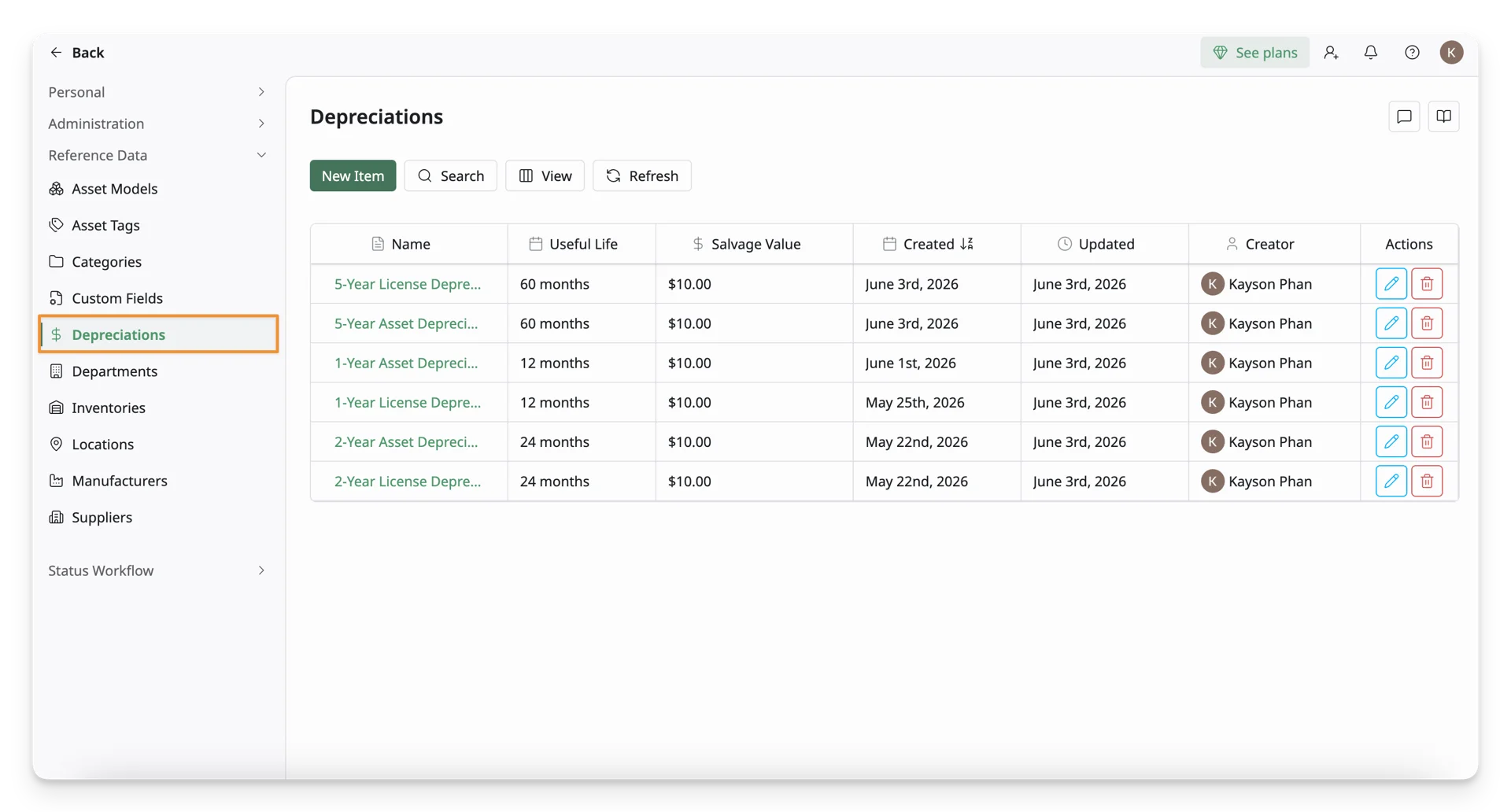1511x812 pixels.
Task: Edit the 1-Year Asset Depreciation entry
Action: pos(1391,363)
